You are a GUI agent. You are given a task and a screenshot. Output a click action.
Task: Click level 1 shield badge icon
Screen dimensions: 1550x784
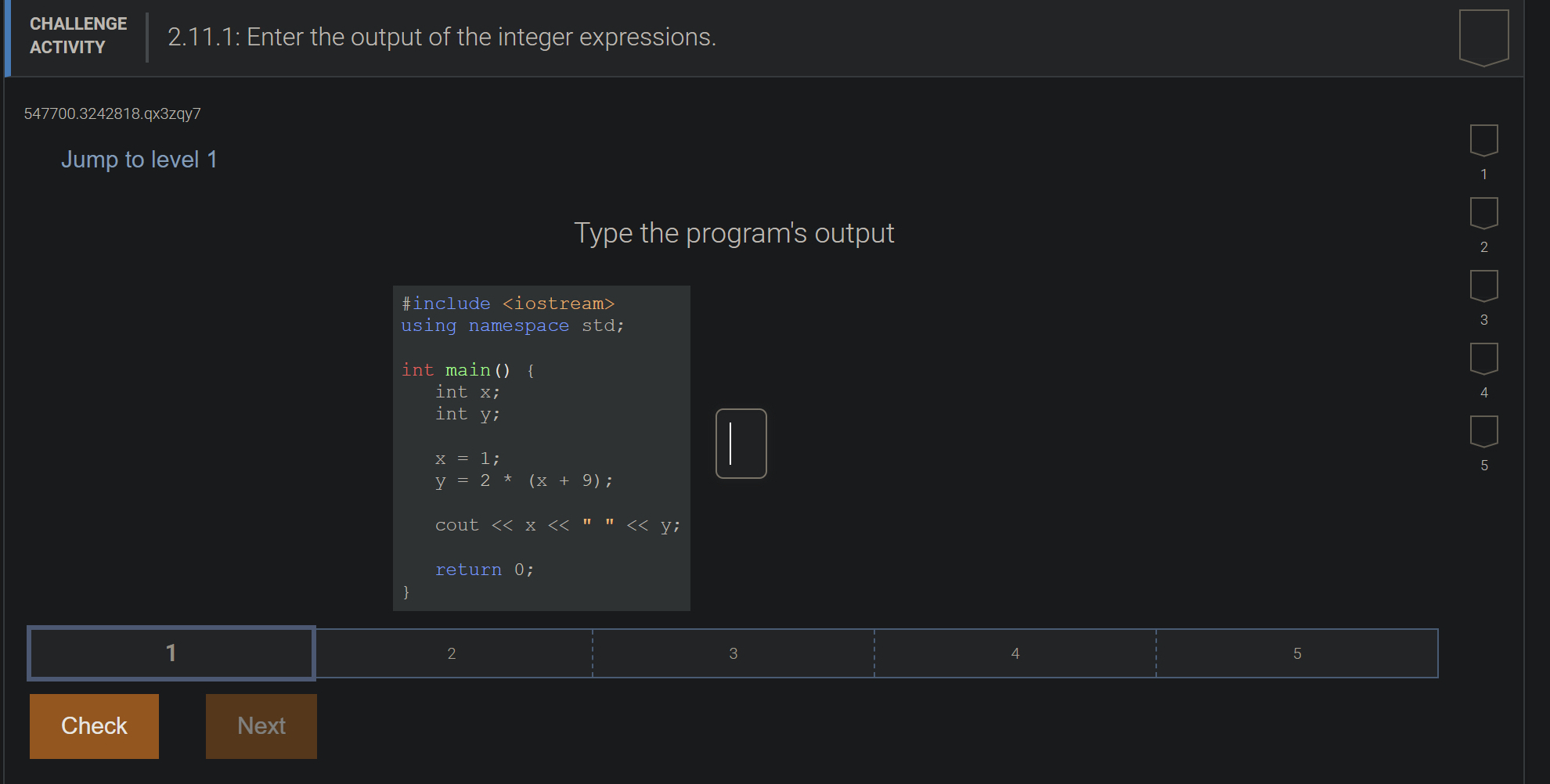click(1483, 140)
